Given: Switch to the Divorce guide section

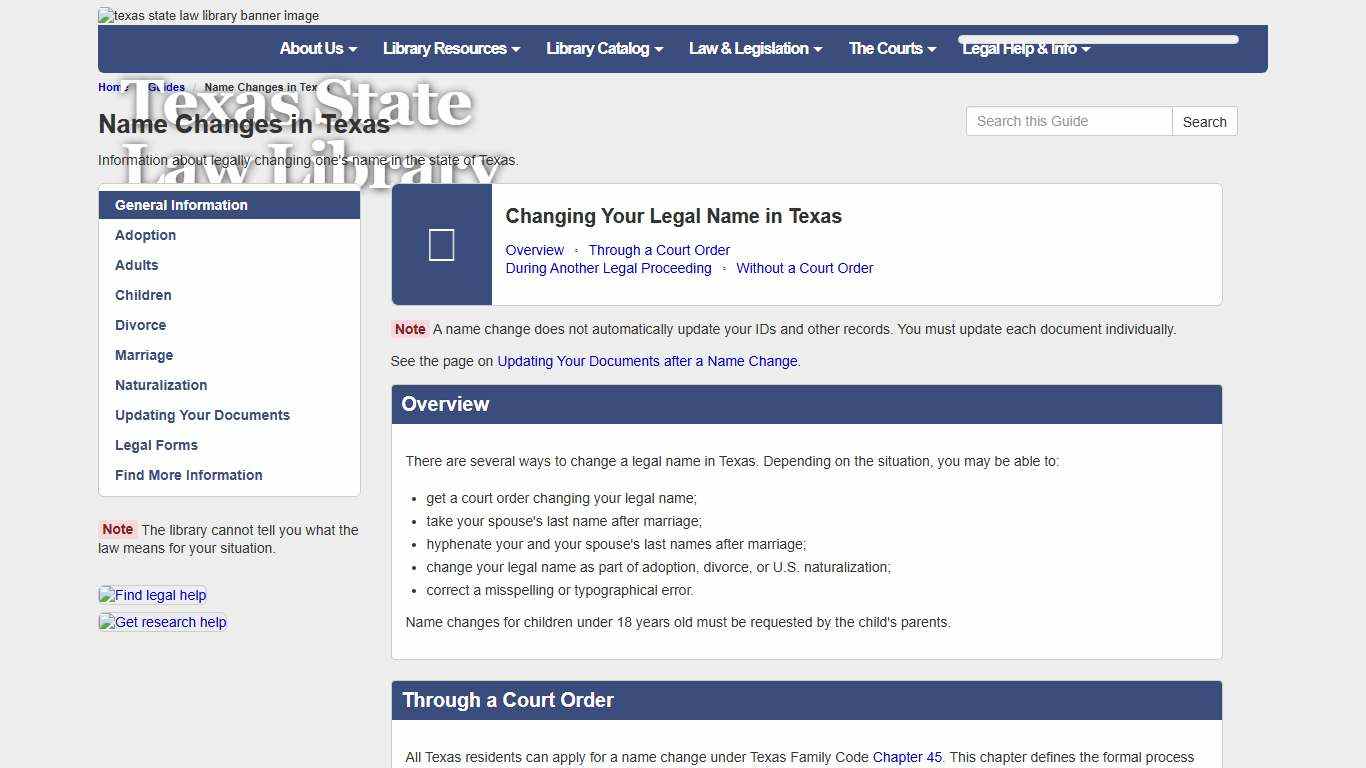Looking at the screenshot, I should coord(140,325).
